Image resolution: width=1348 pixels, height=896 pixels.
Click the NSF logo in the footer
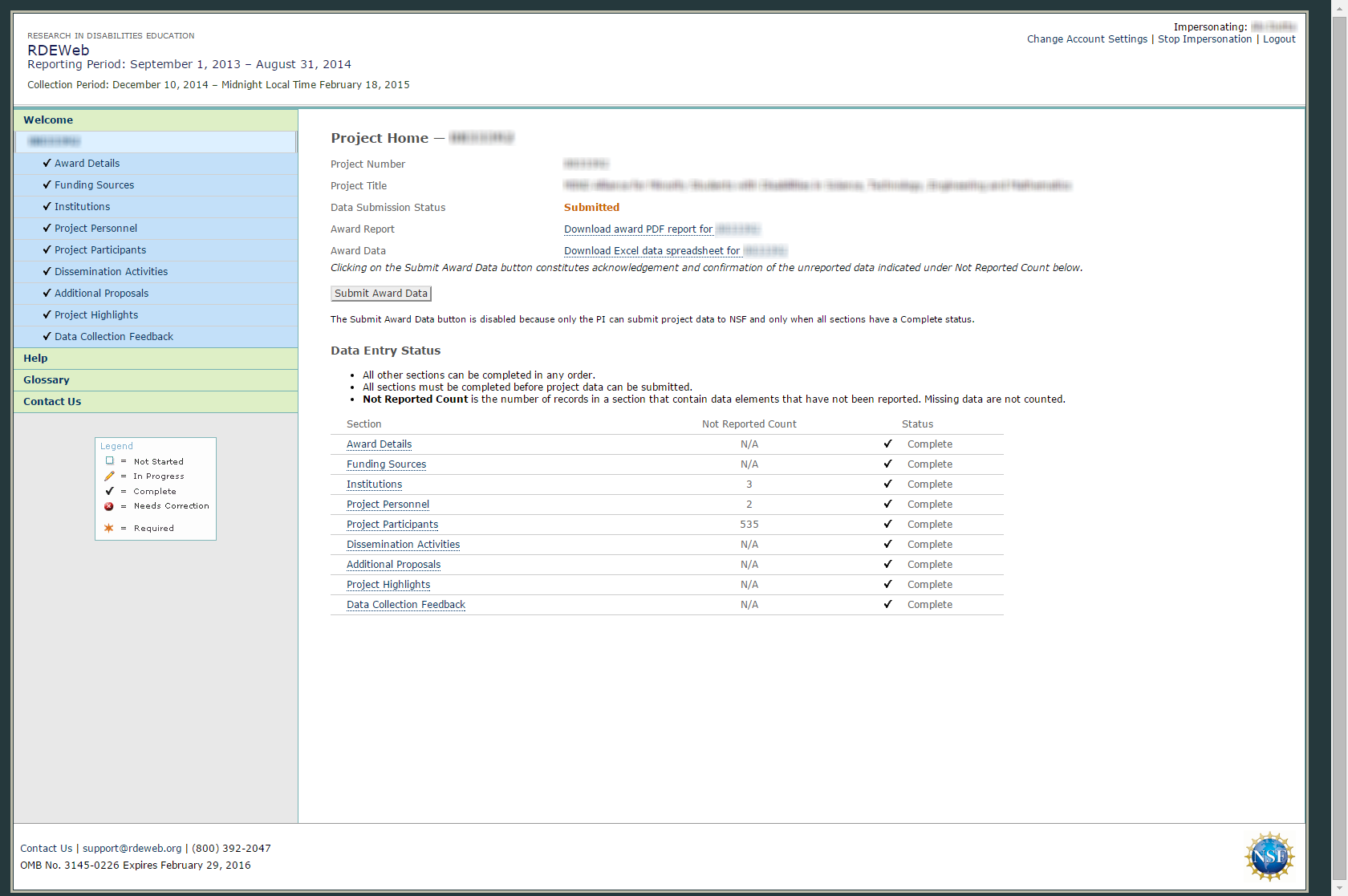[1269, 856]
